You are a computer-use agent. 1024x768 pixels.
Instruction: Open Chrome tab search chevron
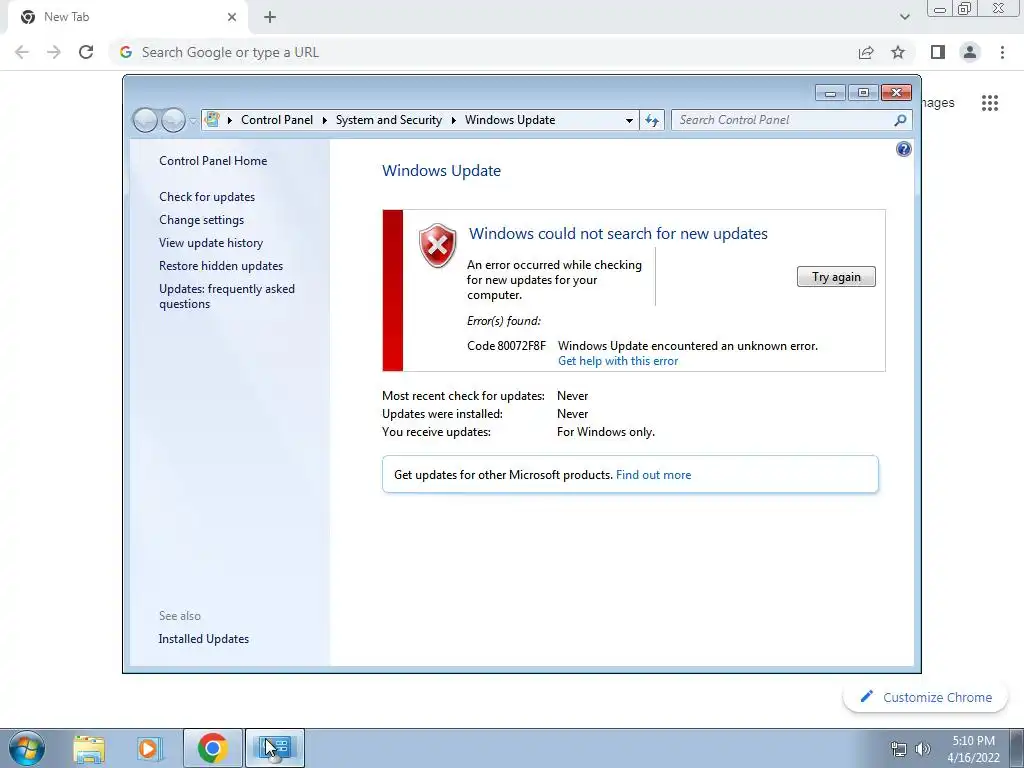[x=904, y=17]
